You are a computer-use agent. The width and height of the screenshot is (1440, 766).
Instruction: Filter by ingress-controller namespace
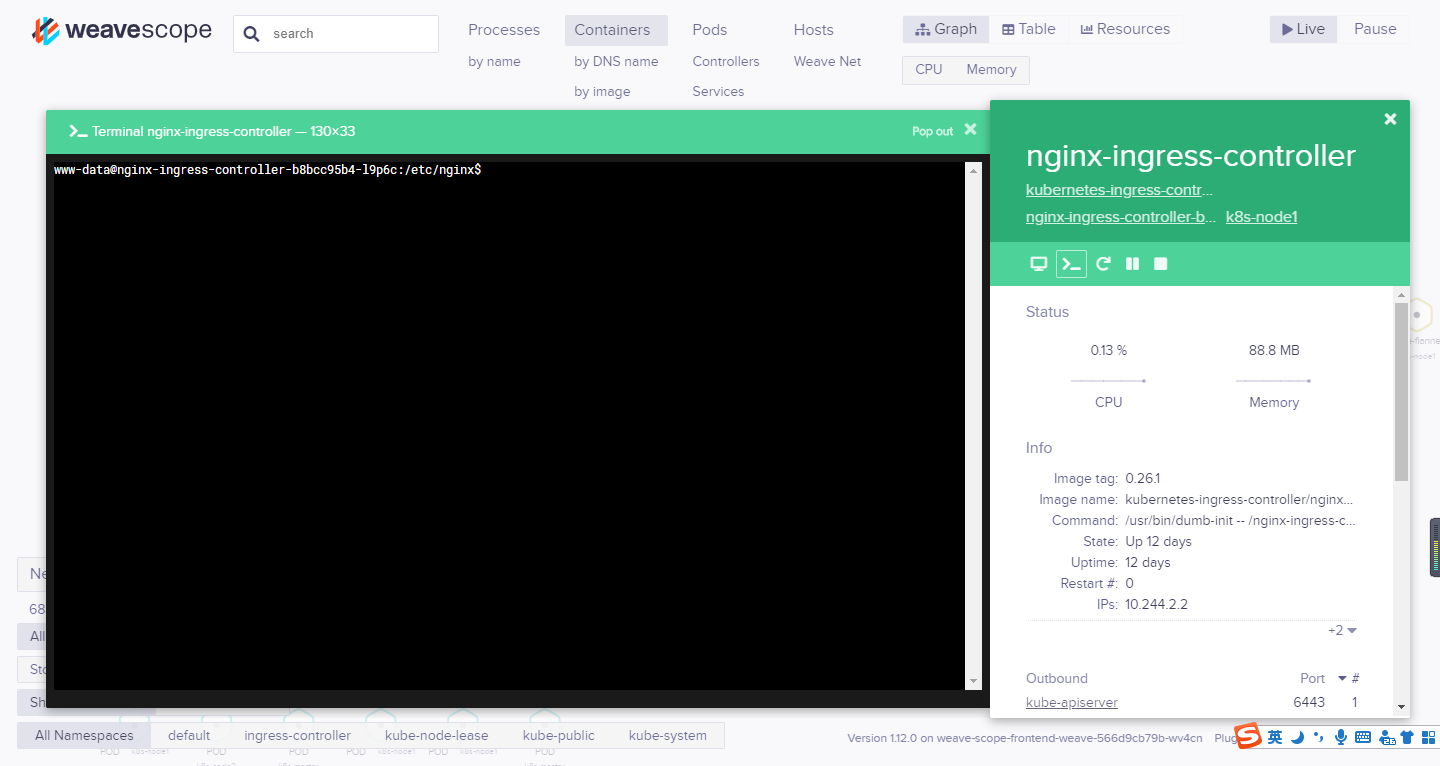coord(298,735)
